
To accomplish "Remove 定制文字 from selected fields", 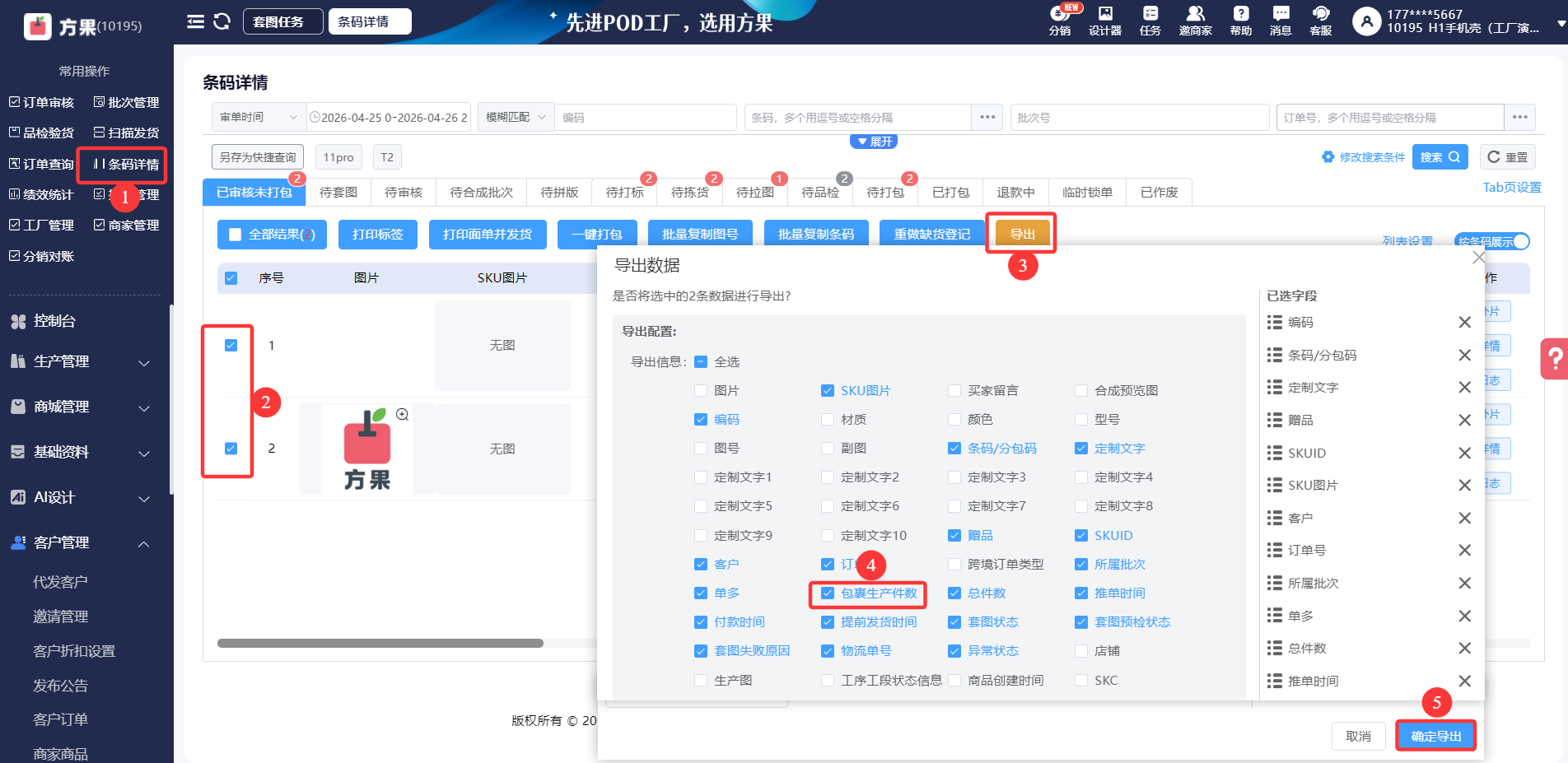I will pyautogui.click(x=1464, y=388).
